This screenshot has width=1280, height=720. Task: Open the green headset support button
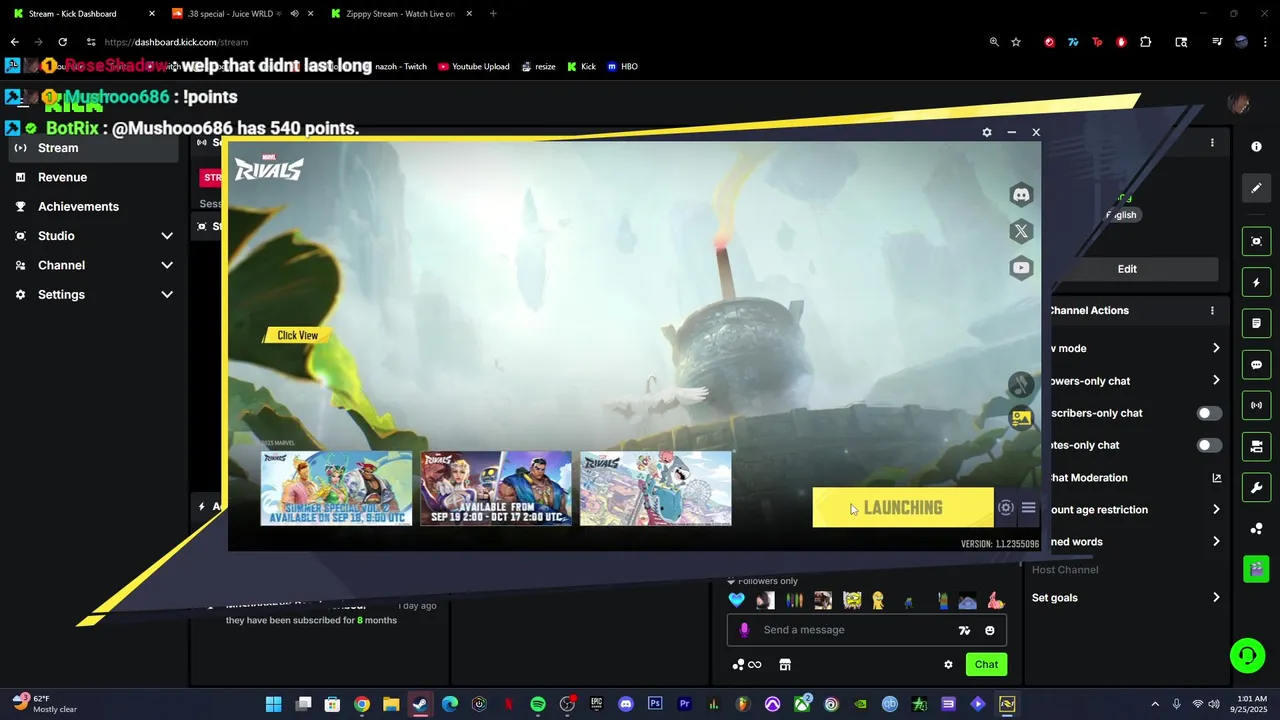click(1247, 655)
